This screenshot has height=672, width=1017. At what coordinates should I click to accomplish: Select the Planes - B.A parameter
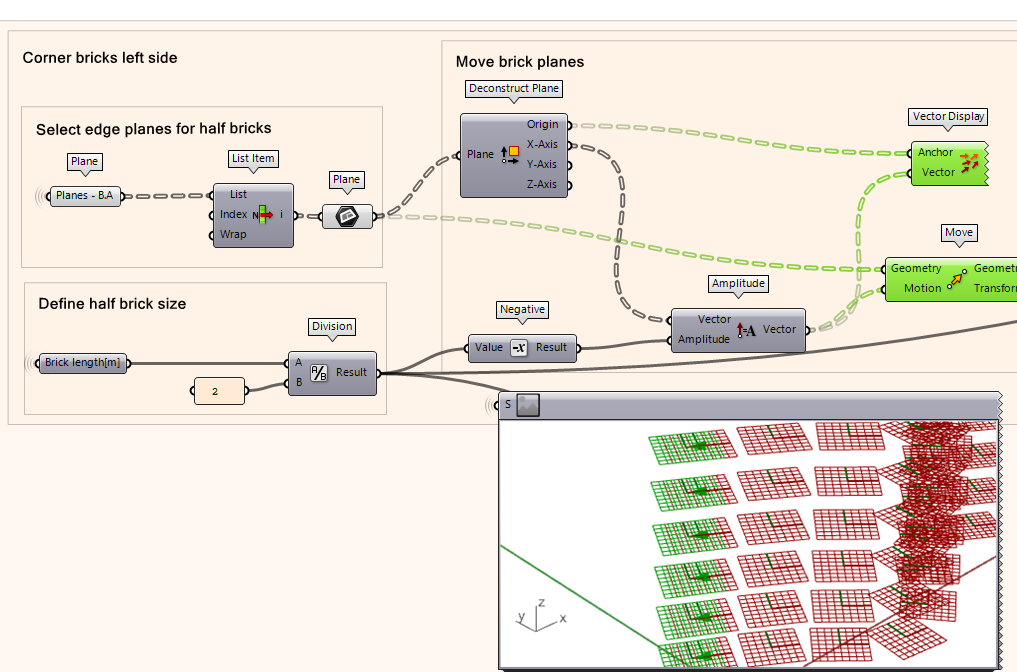click(85, 196)
